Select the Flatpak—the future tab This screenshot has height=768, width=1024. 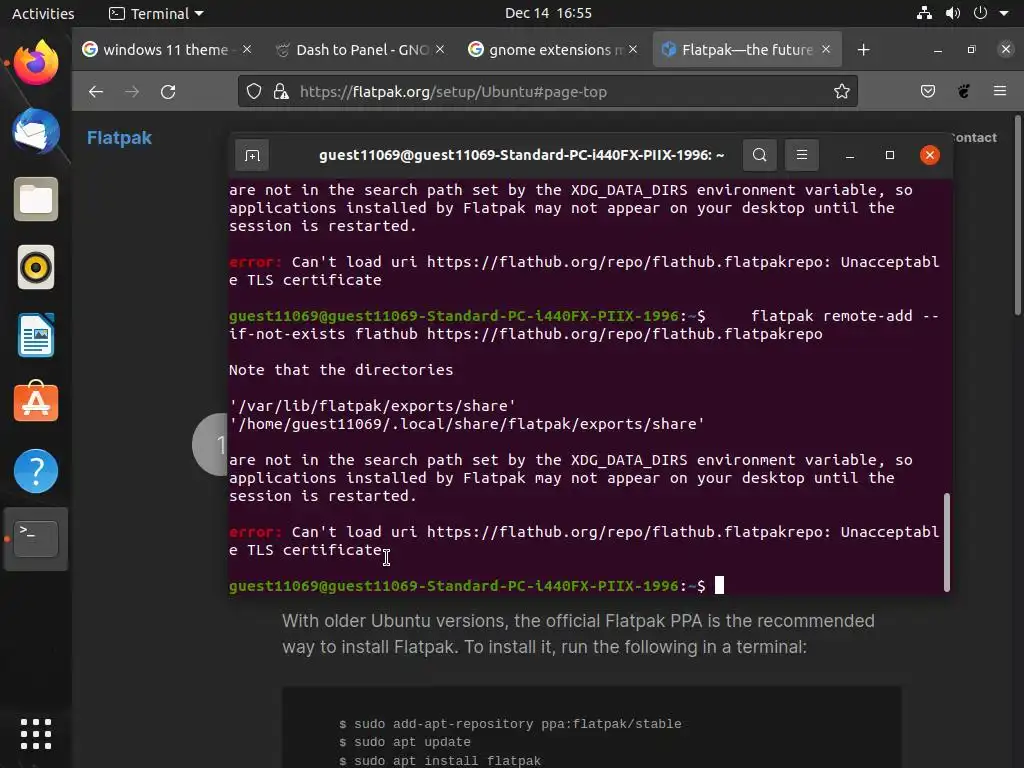coord(747,50)
